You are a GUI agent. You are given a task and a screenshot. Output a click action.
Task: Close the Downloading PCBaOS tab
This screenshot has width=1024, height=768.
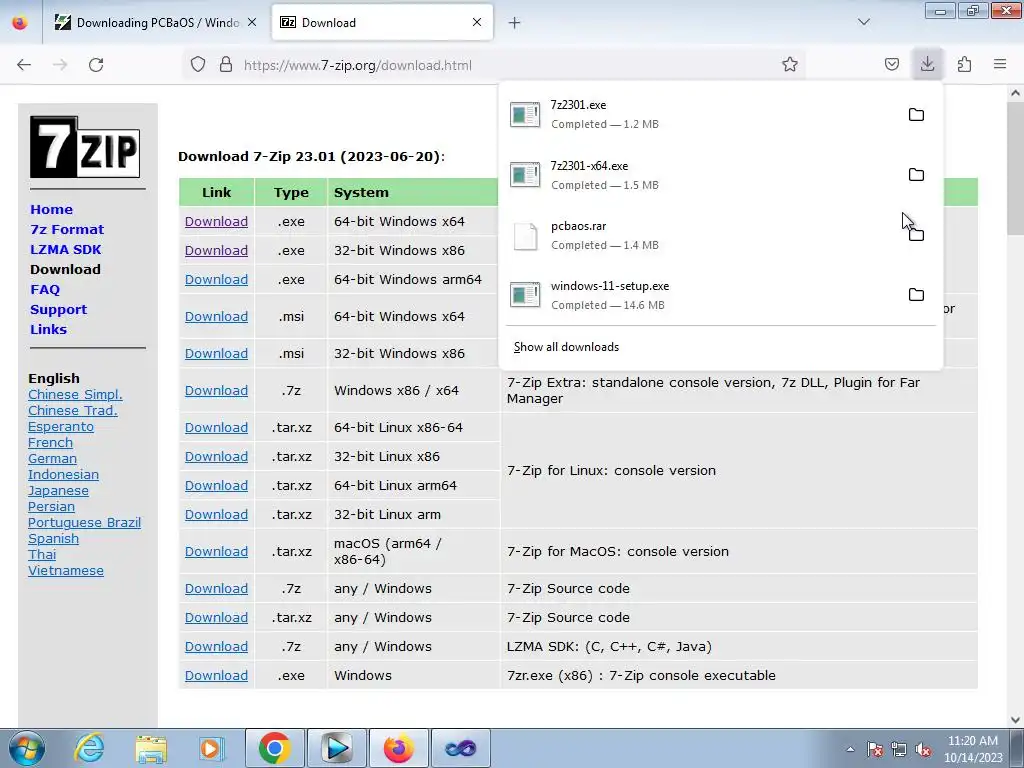pos(252,22)
